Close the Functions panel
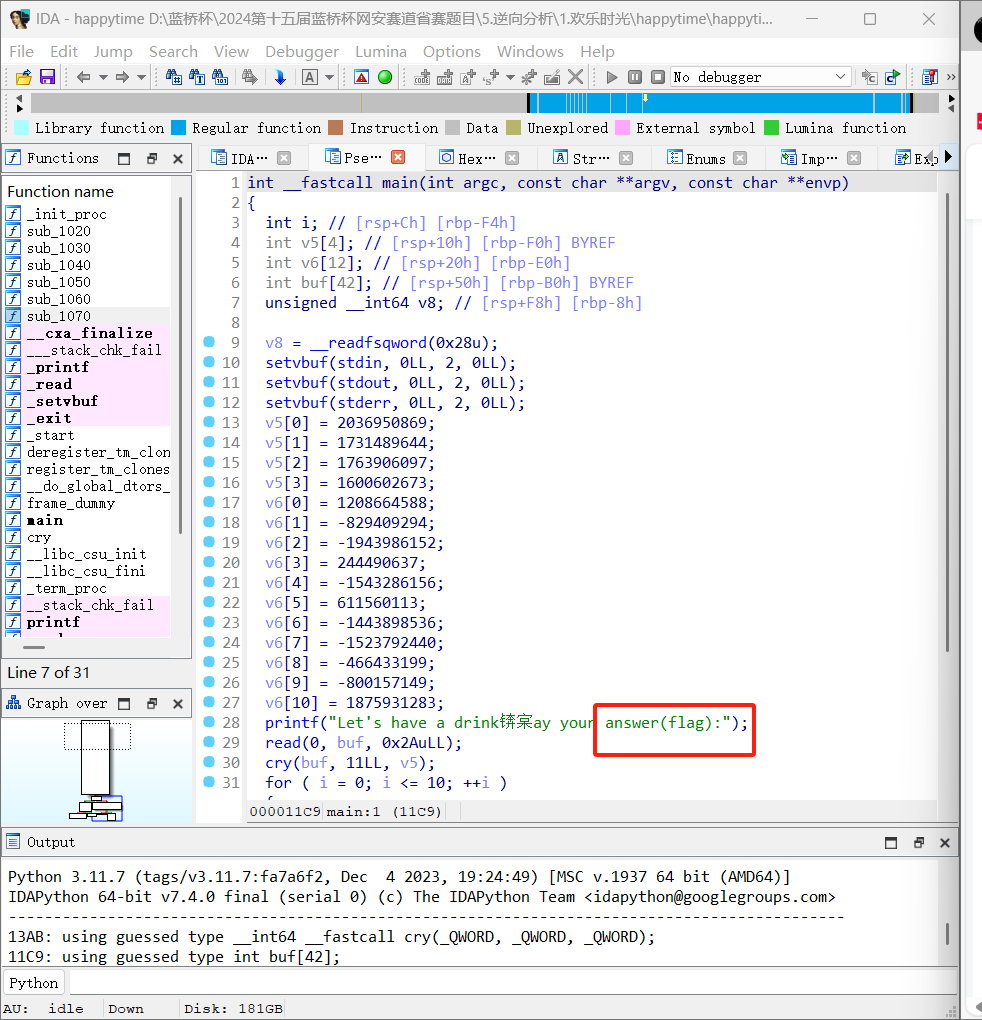The image size is (982, 1020). [x=178, y=159]
